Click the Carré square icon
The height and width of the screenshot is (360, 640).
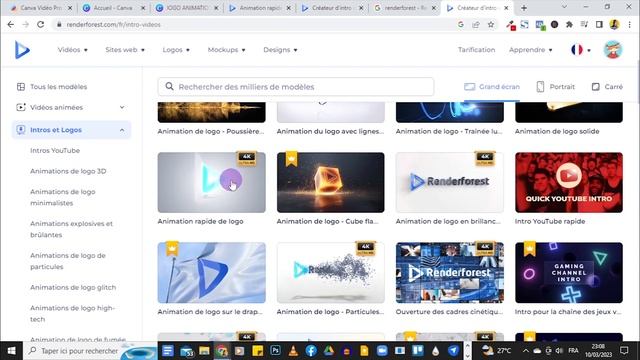pos(596,87)
